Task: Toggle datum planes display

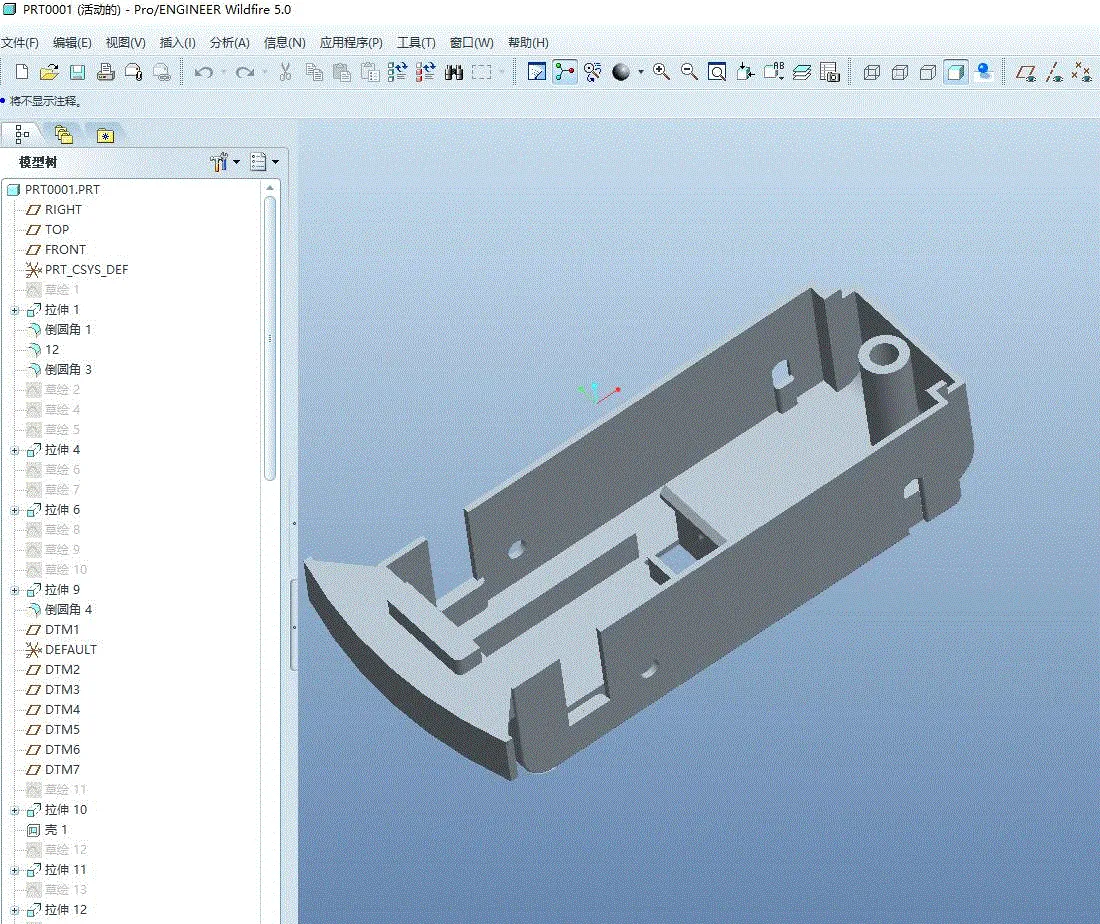Action: point(1026,72)
